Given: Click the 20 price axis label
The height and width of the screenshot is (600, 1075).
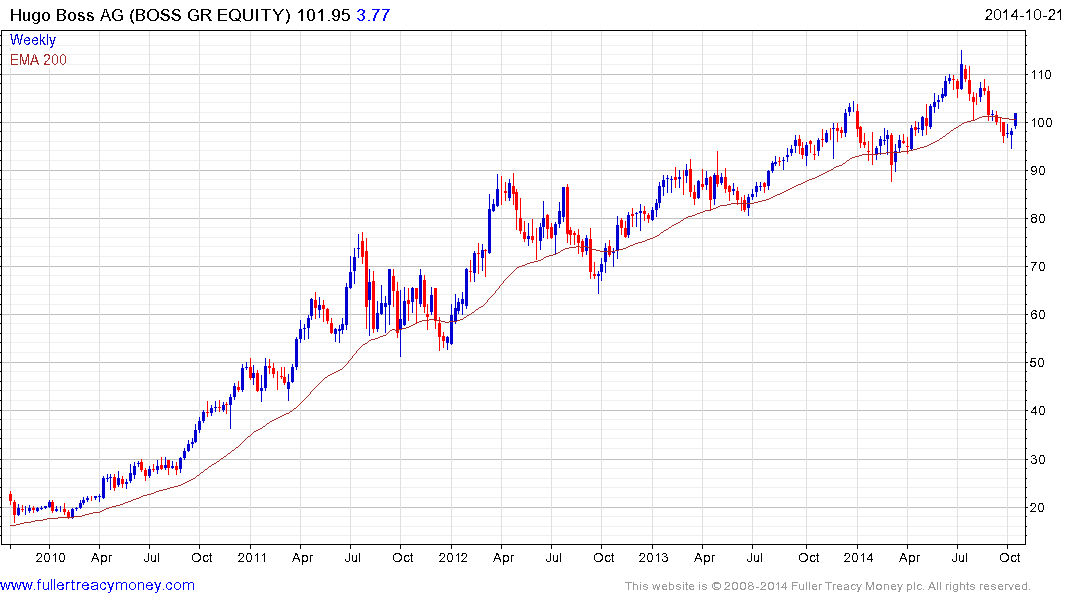Looking at the screenshot, I should point(1038,507).
